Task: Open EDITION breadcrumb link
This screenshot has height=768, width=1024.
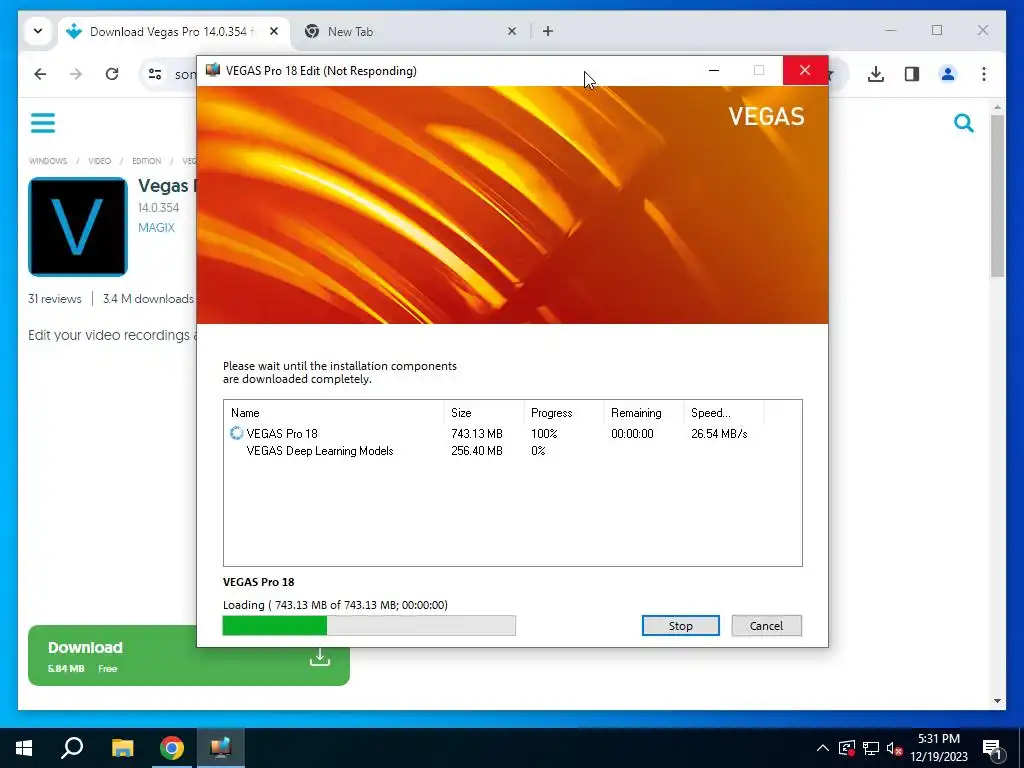Action: [x=146, y=161]
